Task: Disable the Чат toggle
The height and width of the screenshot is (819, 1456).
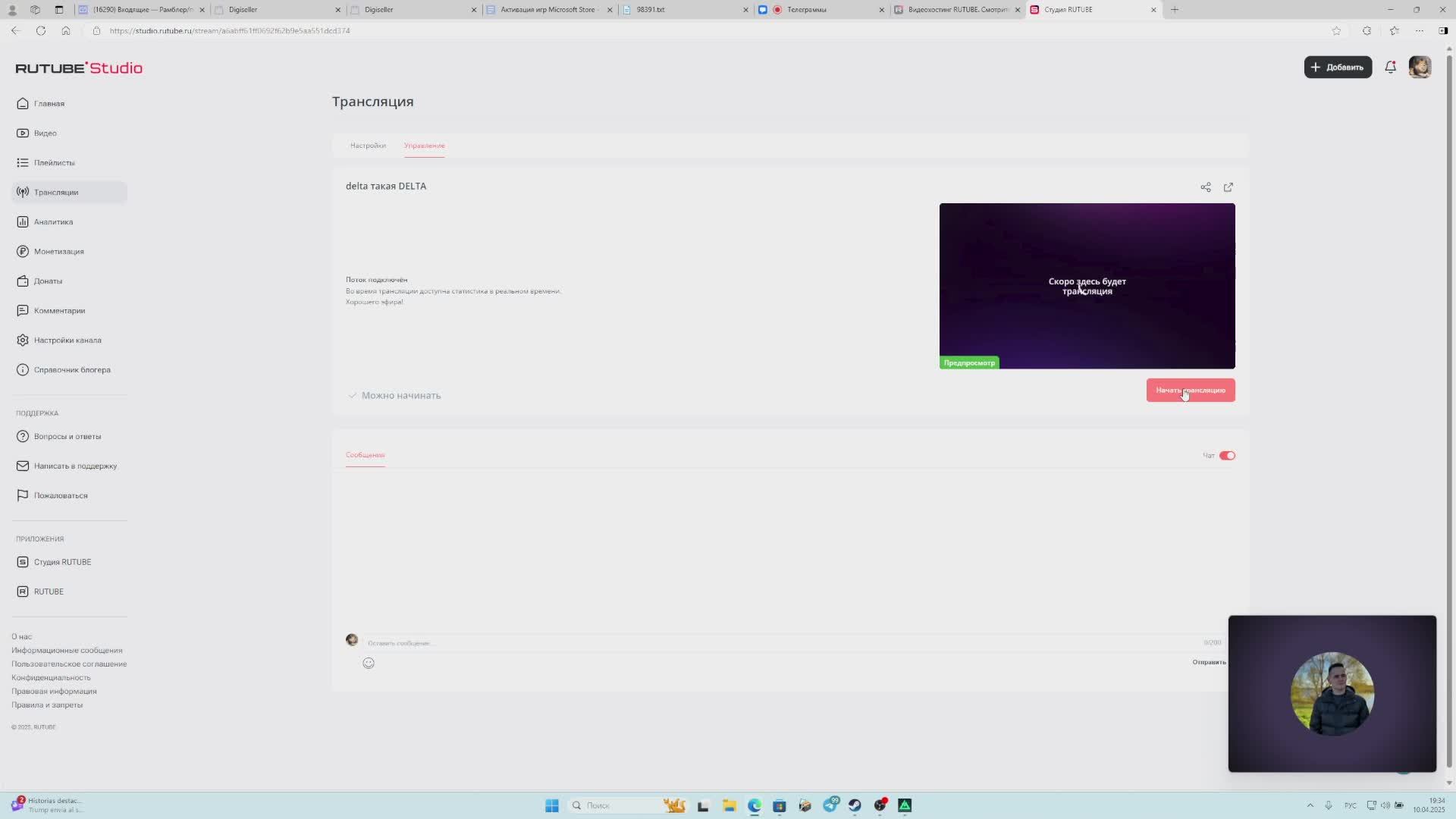Action: pyautogui.click(x=1228, y=455)
